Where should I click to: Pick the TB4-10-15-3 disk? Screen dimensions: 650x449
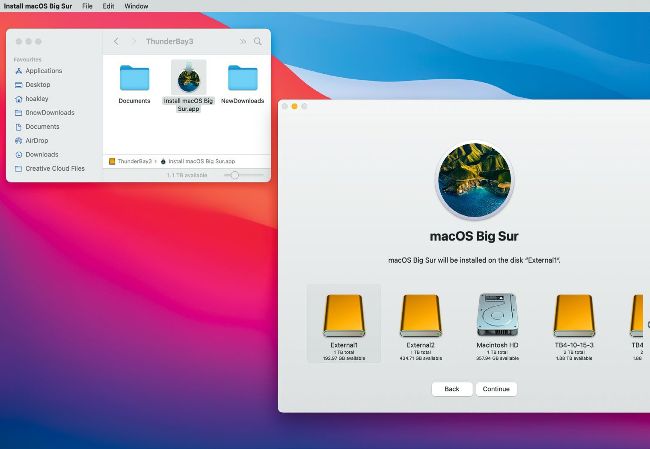(x=574, y=316)
